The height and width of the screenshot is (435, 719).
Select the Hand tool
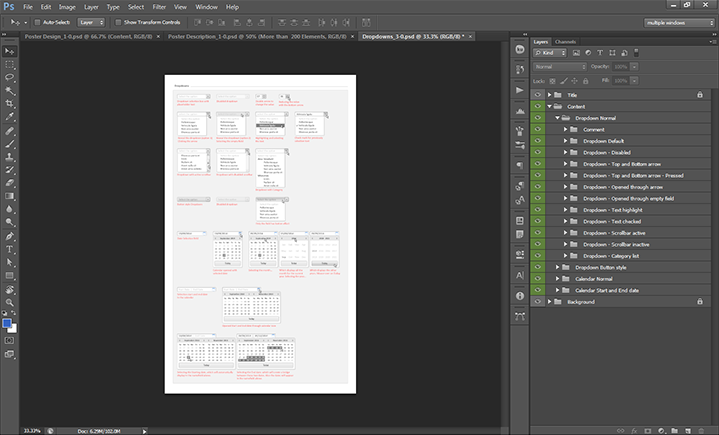[10, 288]
